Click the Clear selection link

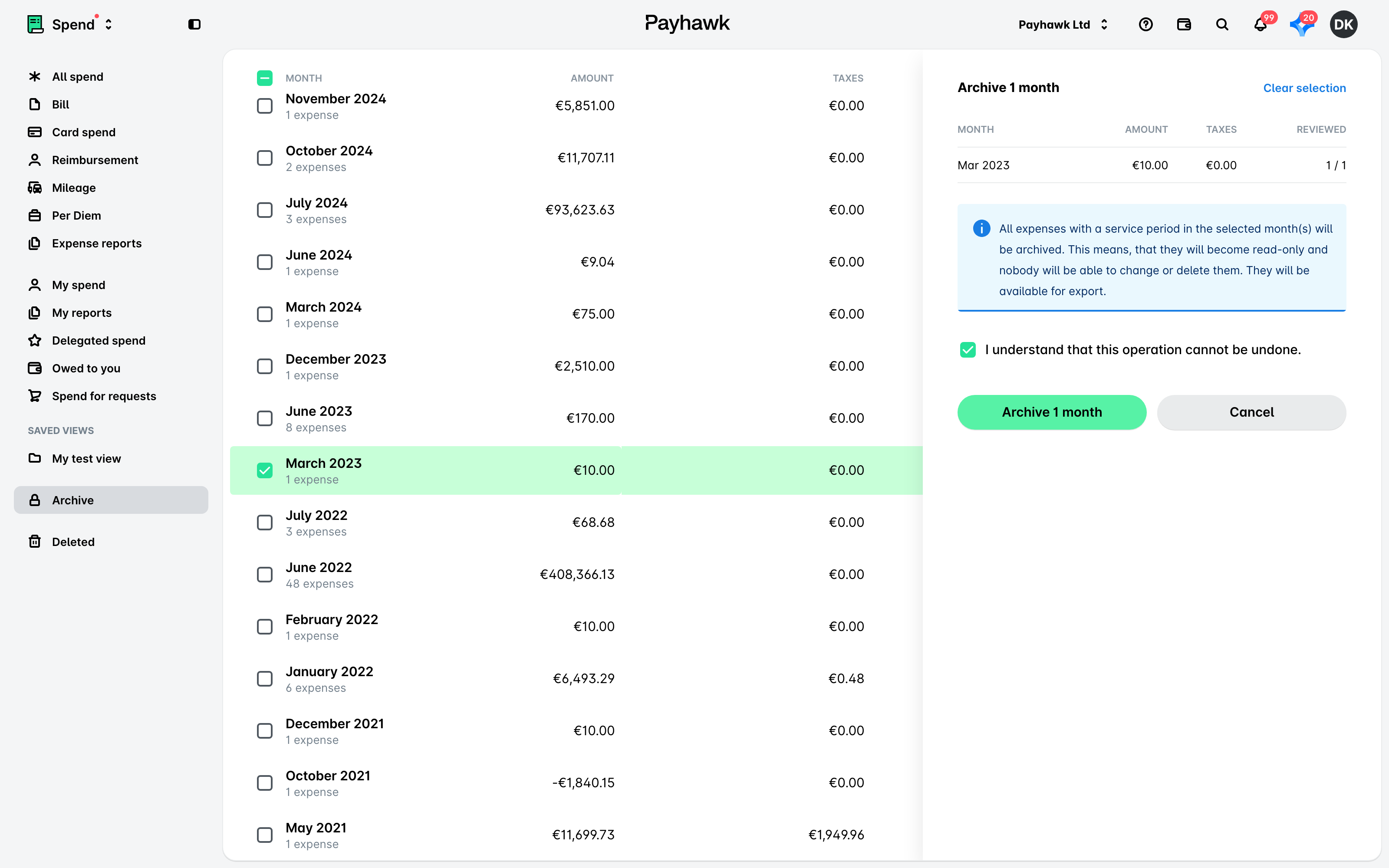pyautogui.click(x=1304, y=88)
